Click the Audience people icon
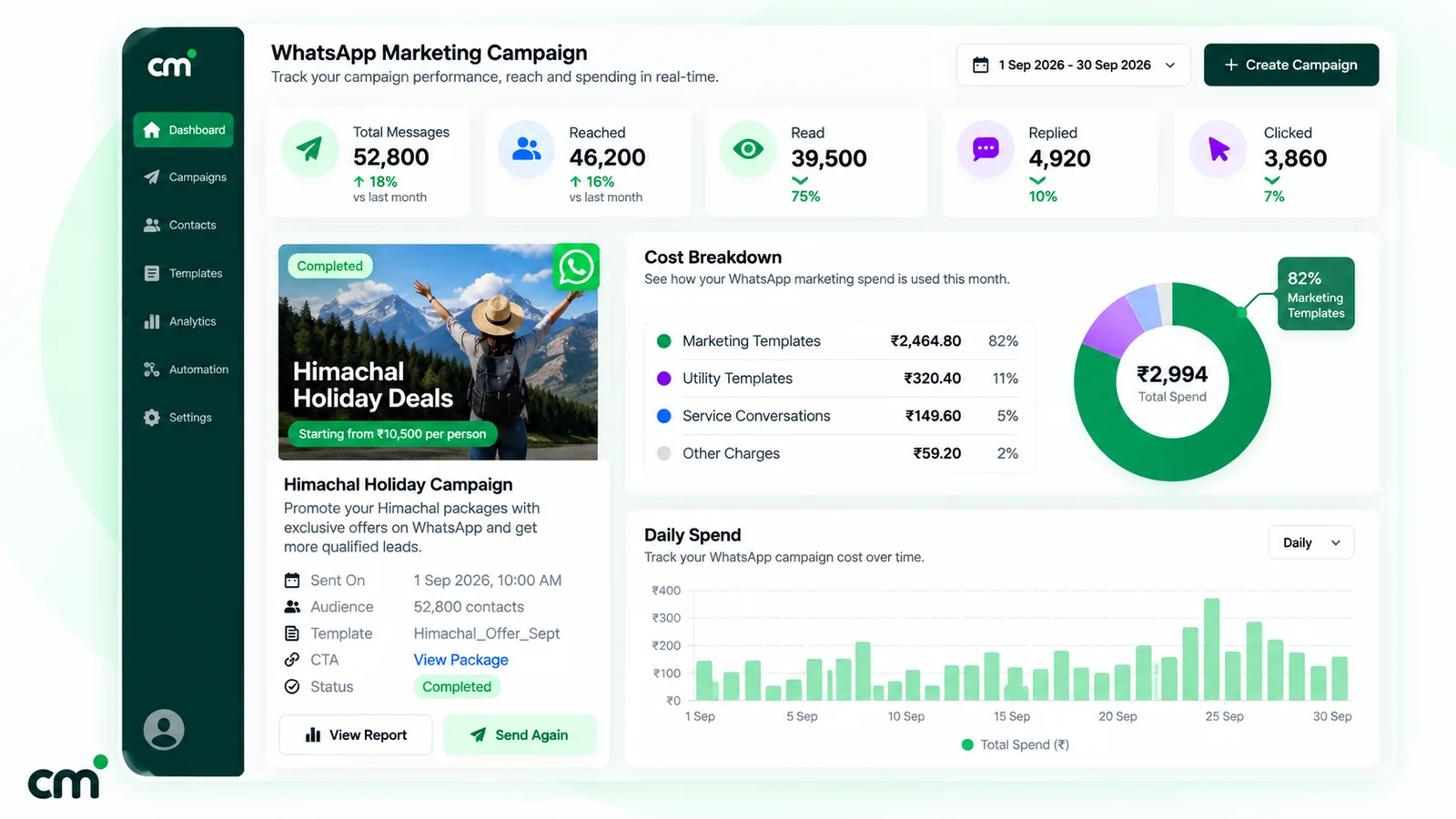Screen dimensions: 1456x819 pos(292,607)
